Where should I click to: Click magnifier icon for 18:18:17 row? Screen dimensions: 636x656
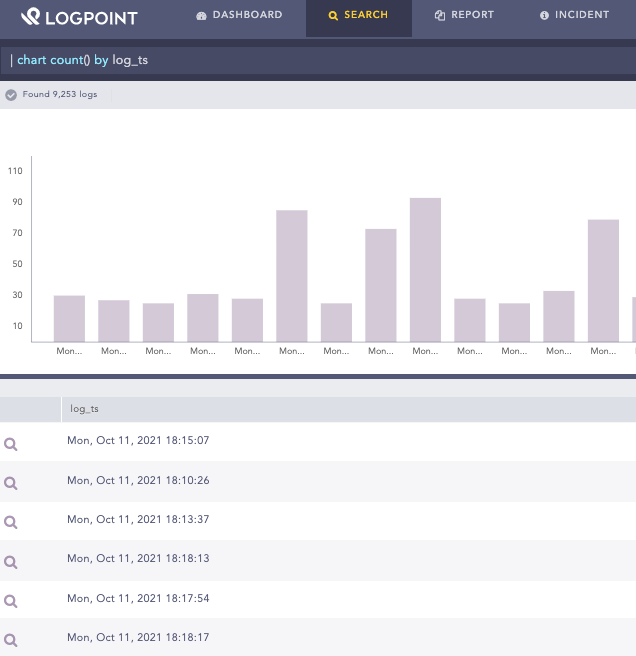(11, 639)
